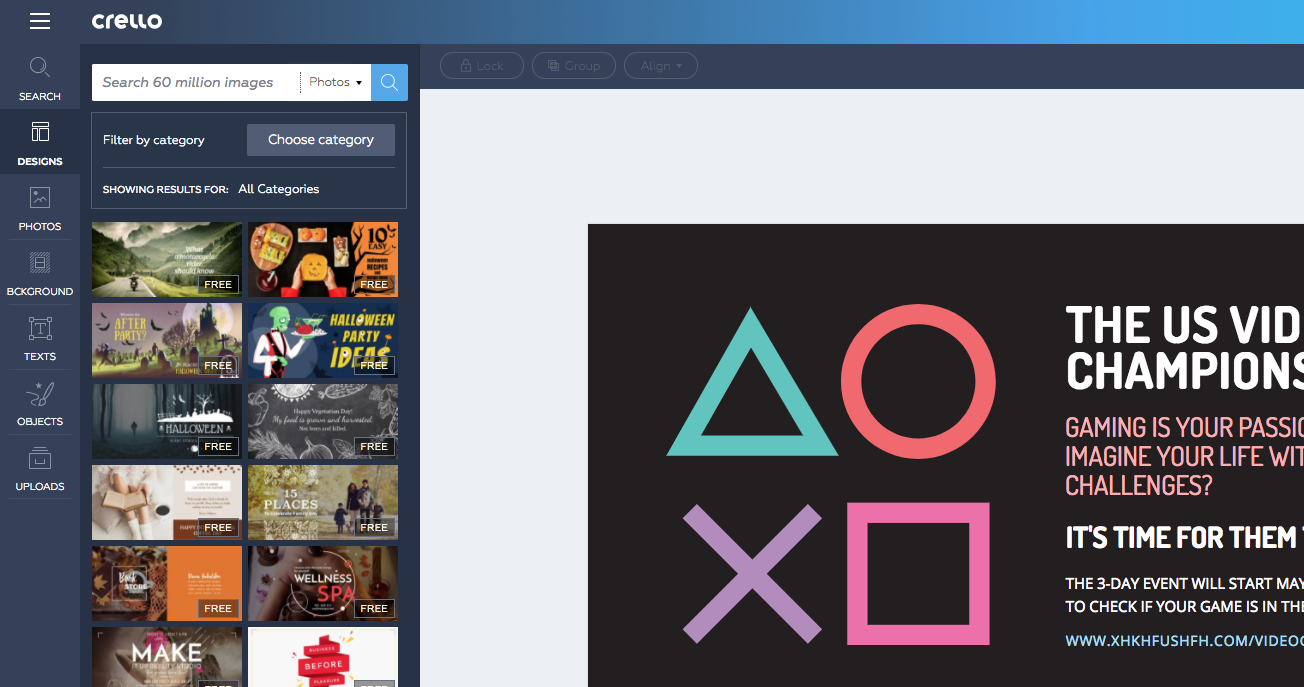
Task: Click the 'GAMING IS YOUR PASSIO' pink text
Action: point(1185,428)
